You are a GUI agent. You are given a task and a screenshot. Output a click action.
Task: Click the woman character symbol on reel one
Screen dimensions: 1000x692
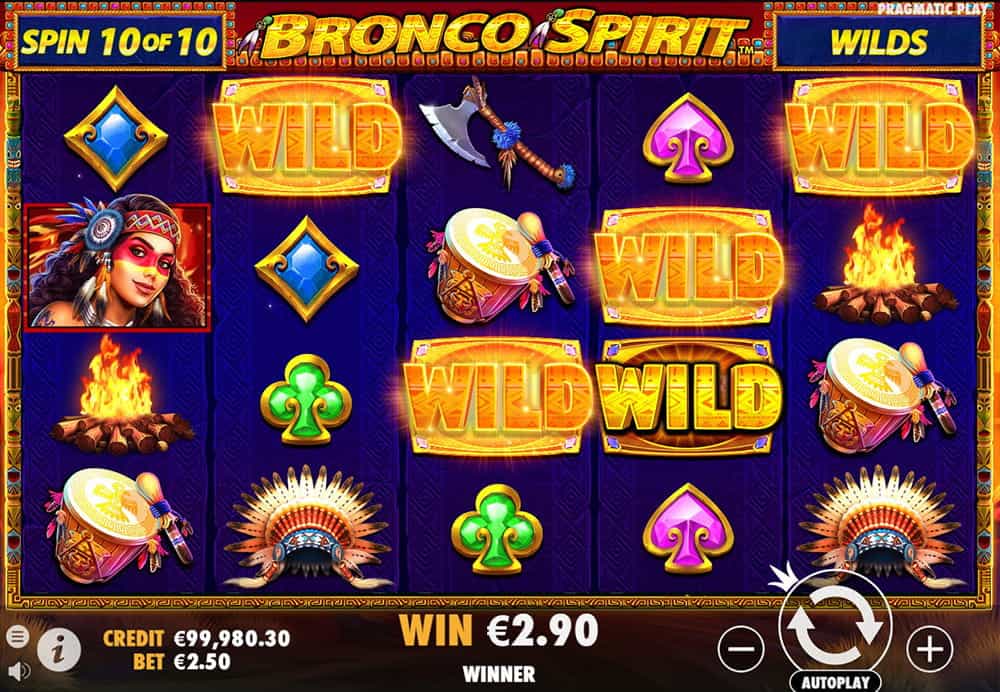point(117,267)
